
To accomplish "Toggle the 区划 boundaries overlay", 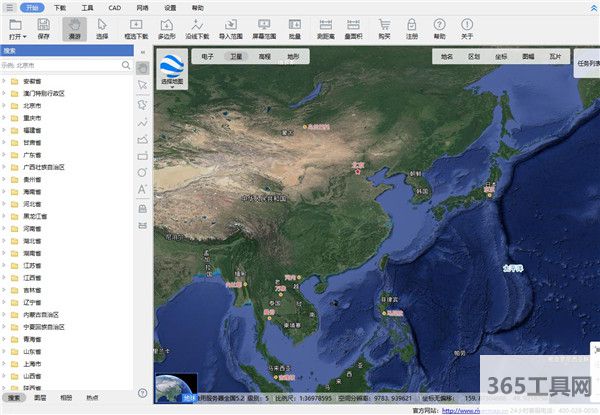I will [x=473, y=57].
